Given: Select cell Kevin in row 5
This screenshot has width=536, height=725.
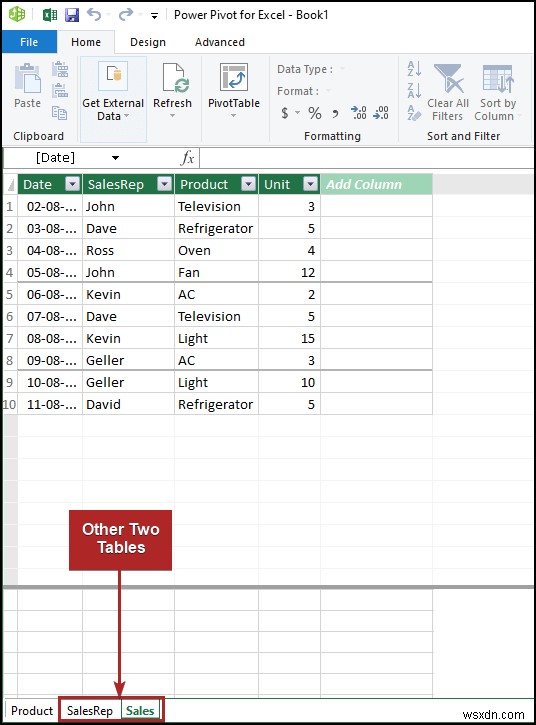Looking at the screenshot, I should click(x=128, y=294).
